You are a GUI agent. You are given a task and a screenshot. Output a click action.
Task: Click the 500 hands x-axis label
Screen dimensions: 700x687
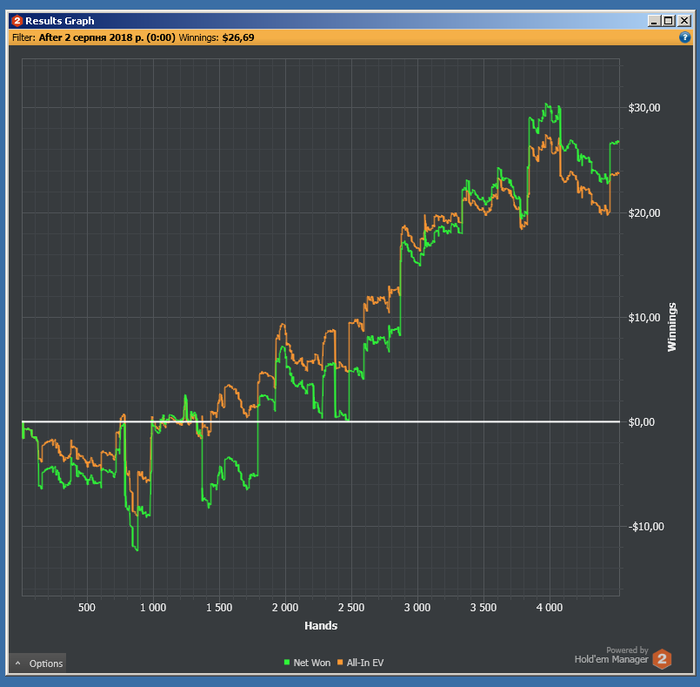click(87, 607)
